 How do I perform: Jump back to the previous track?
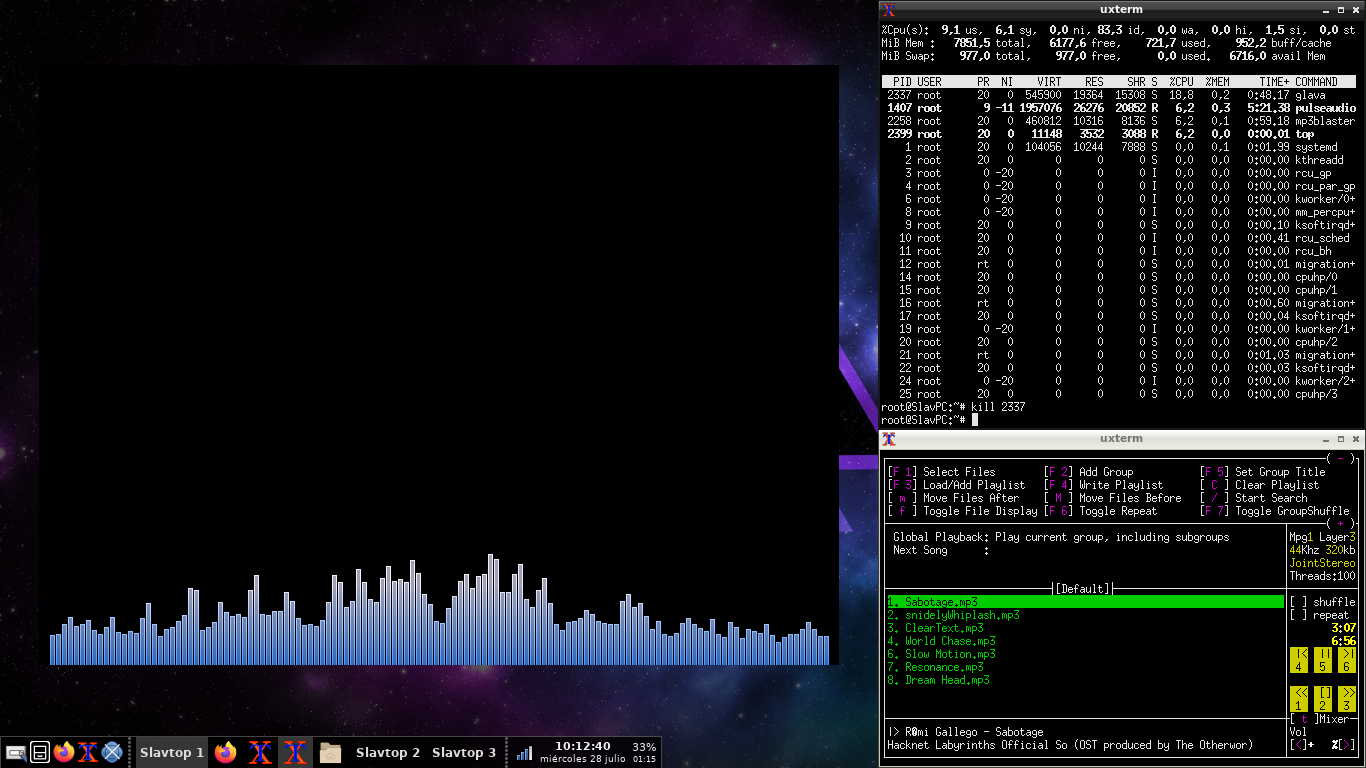1299,662
